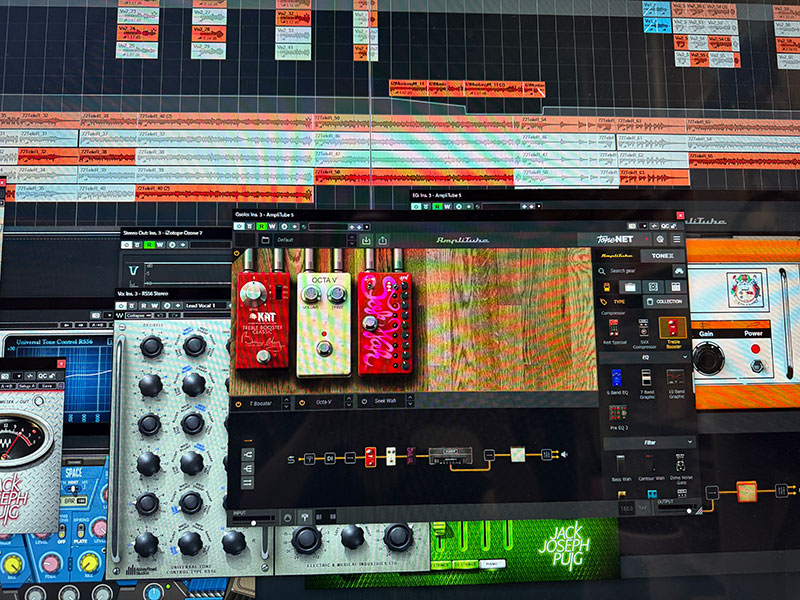Click the AmpliTube export share preset icon
This screenshot has width=800, height=600.
click(x=383, y=240)
